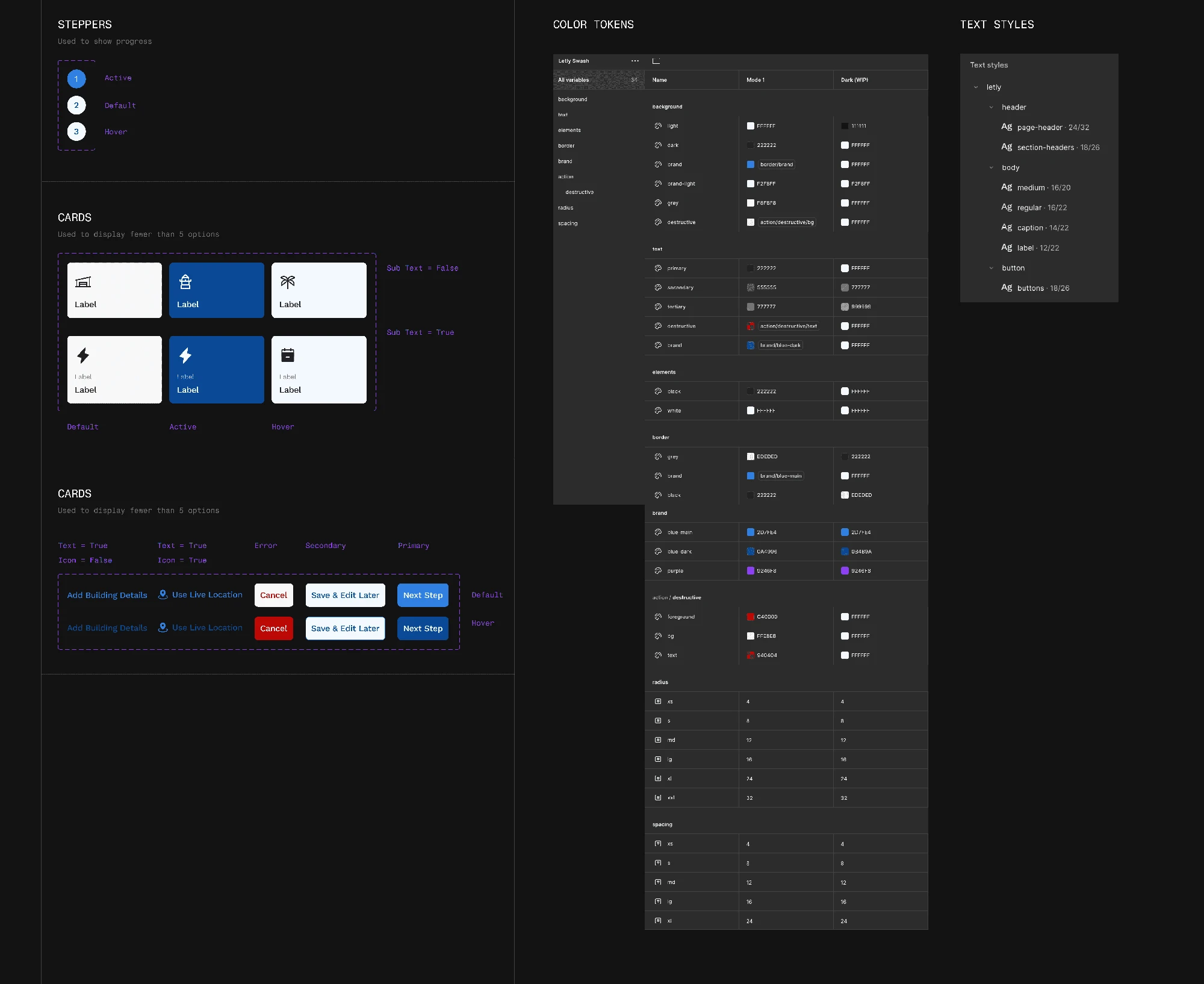
Task: Click the calendar icon on the hover card
Action: coord(288,355)
